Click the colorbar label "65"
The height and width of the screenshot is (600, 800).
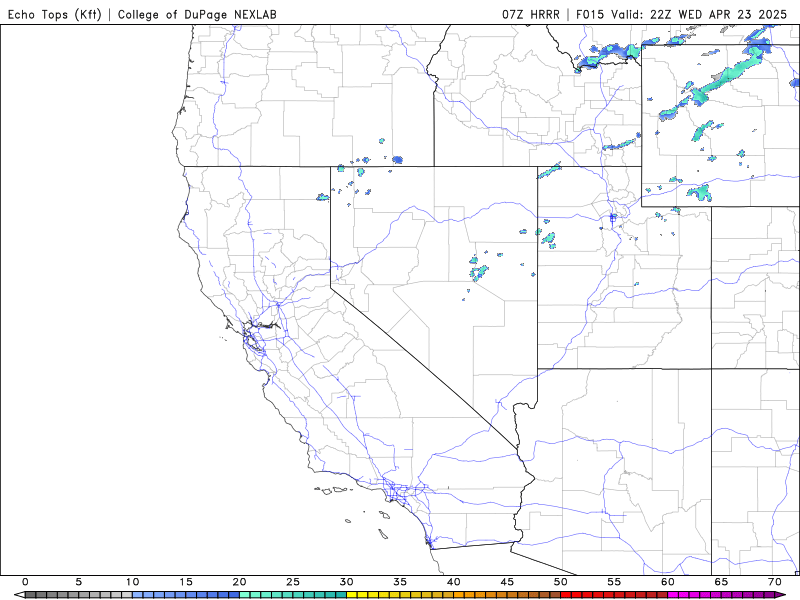tap(721, 582)
